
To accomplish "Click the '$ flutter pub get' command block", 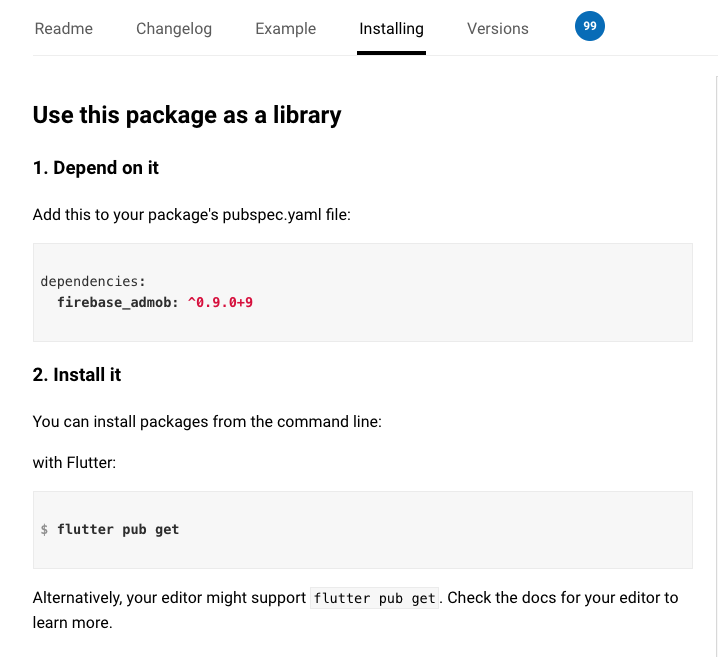I will pyautogui.click(x=363, y=530).
